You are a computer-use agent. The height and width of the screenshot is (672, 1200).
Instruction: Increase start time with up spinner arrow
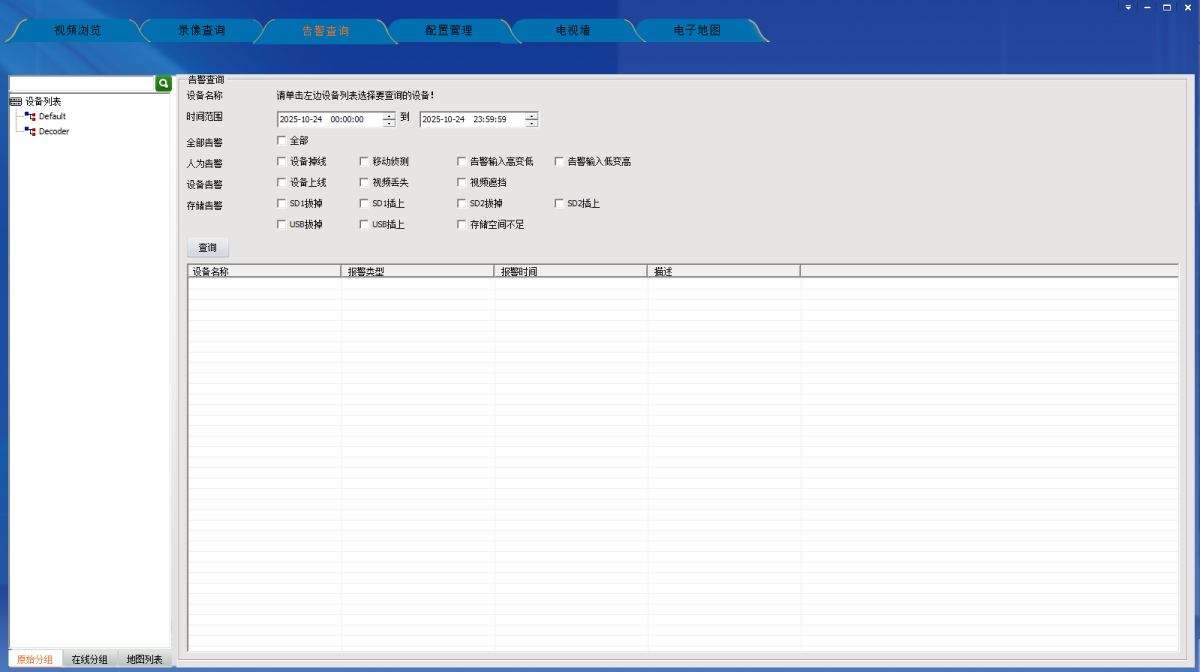click(x=389, y=116)
